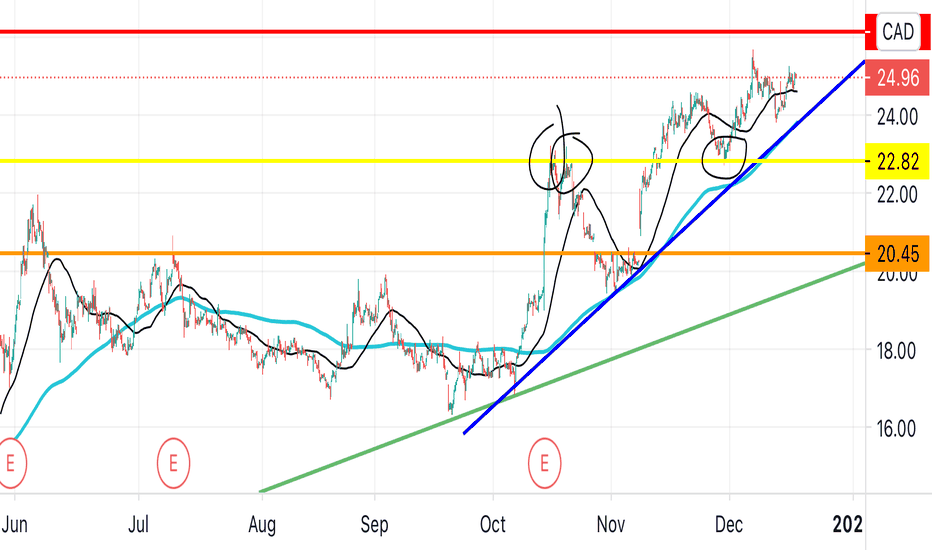Click the Jul label on time axis
This screenshot has height=550, width=932.
point(138,524)
